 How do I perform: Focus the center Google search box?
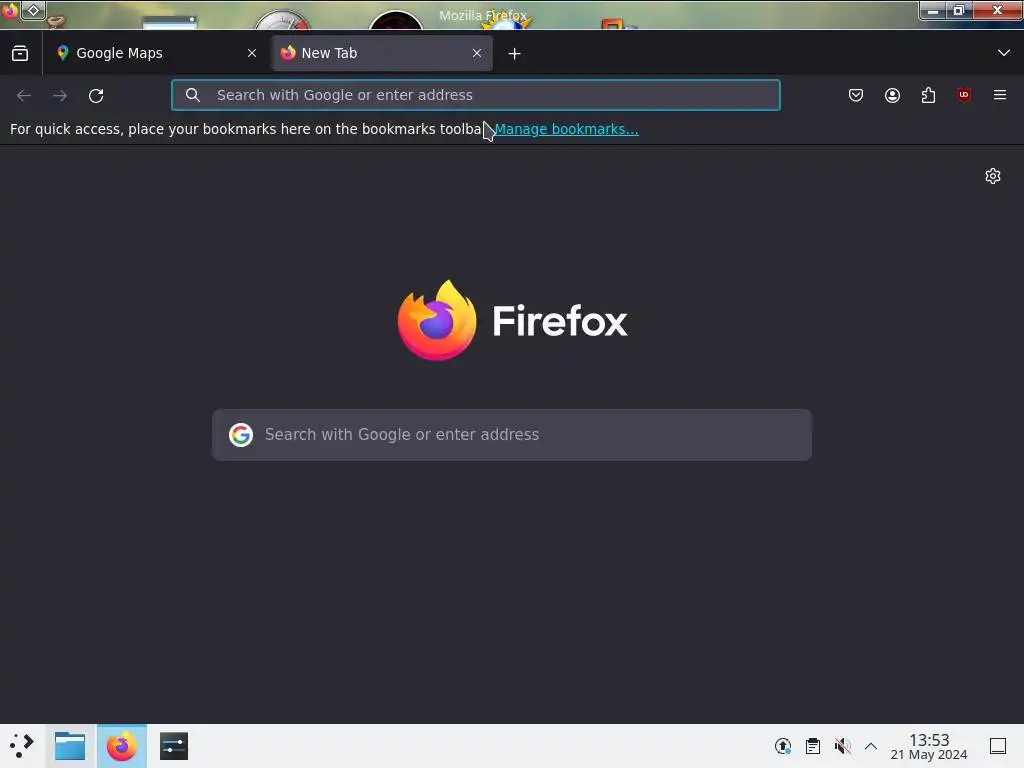click(512, 435)
